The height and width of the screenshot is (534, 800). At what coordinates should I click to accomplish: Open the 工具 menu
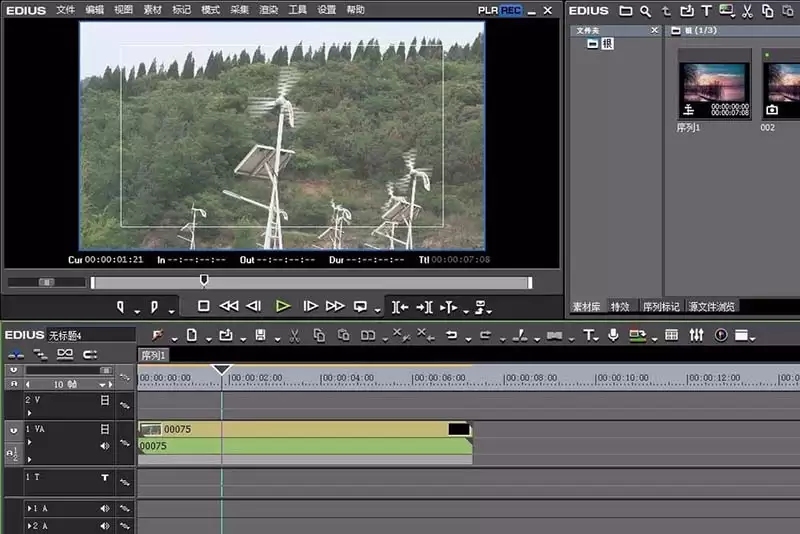click(x=298, y=10)
